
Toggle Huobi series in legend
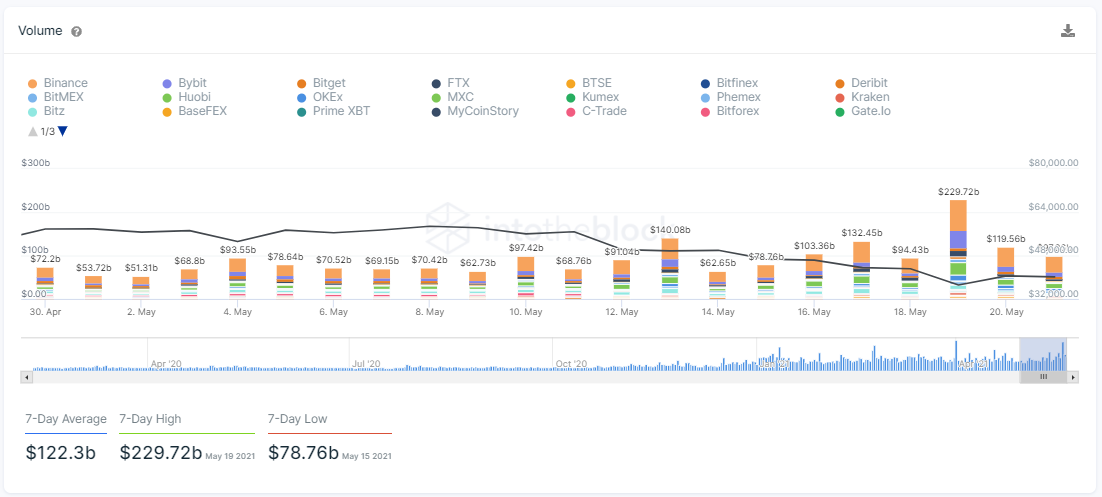pyautogui.click(x=186, y=97)
